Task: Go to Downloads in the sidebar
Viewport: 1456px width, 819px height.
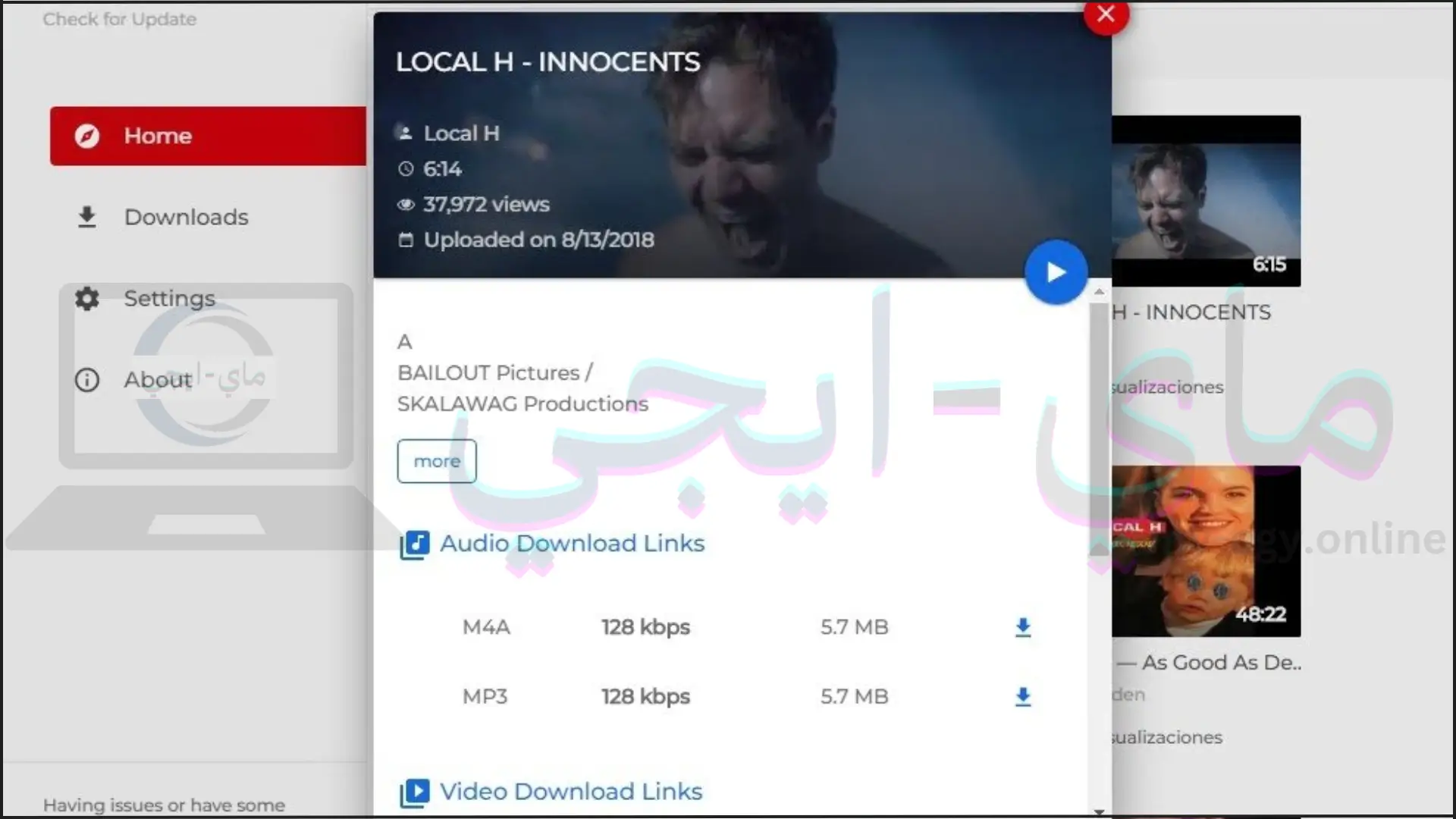Action: tap(186, 217)
